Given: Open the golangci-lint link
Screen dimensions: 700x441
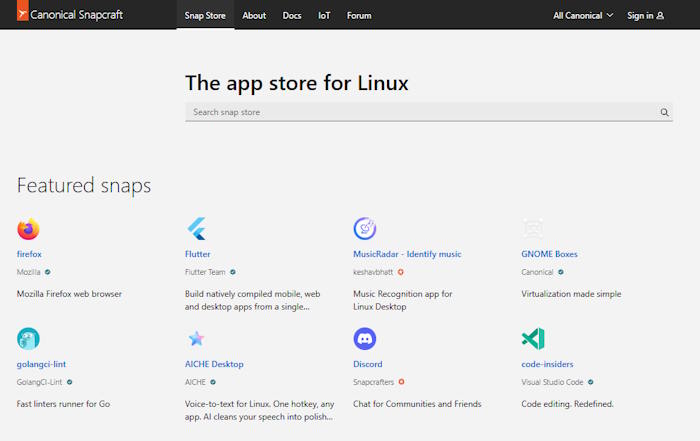Looking at the screenshot, I should pos(41,364).
